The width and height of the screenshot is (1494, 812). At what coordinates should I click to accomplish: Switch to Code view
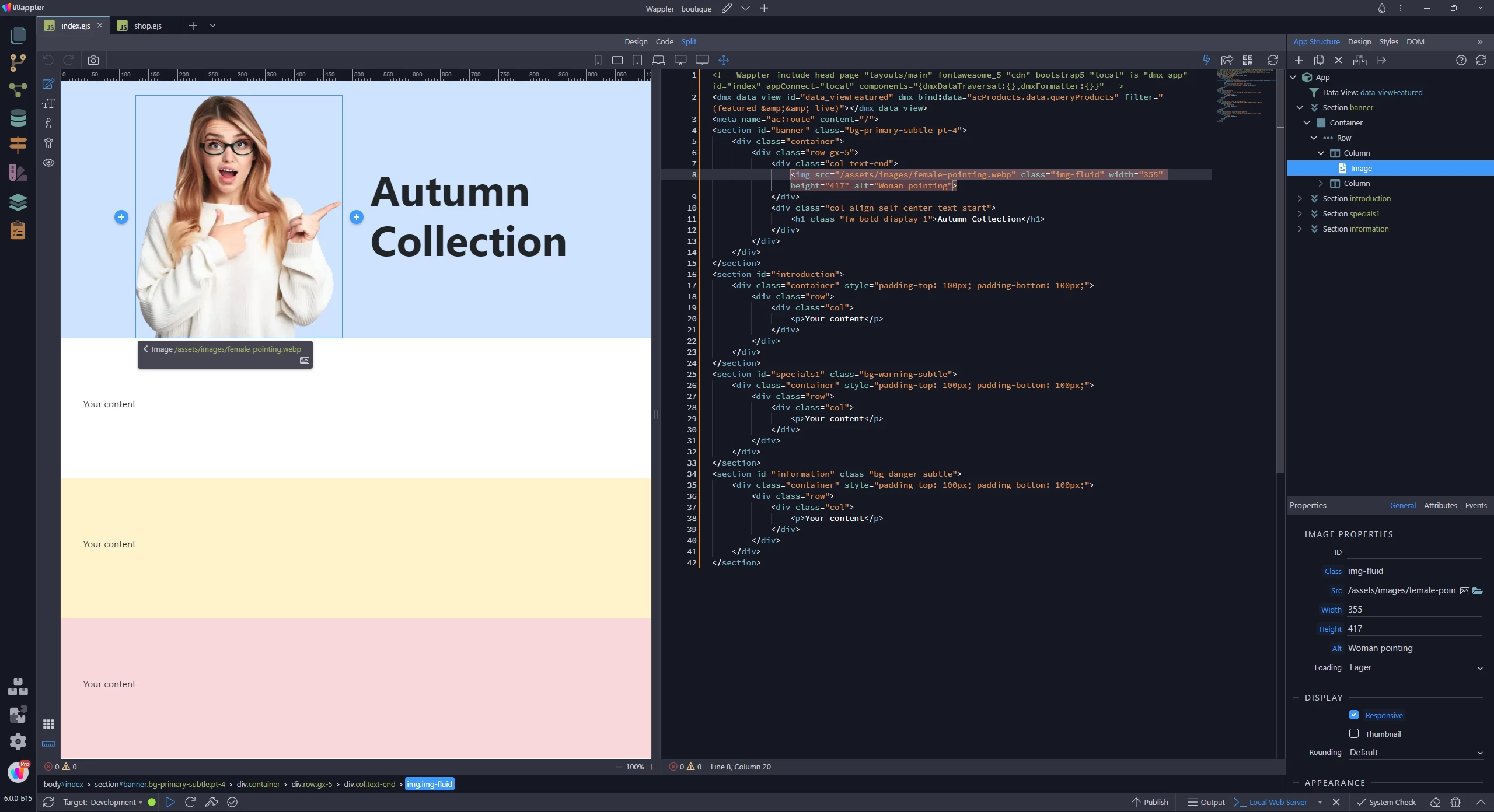(664, 41)
